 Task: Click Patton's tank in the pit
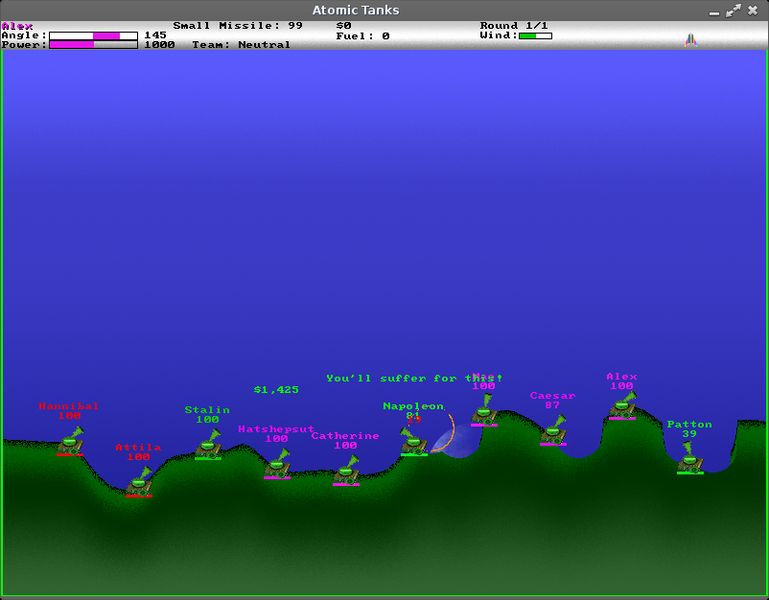click(690, 458)
